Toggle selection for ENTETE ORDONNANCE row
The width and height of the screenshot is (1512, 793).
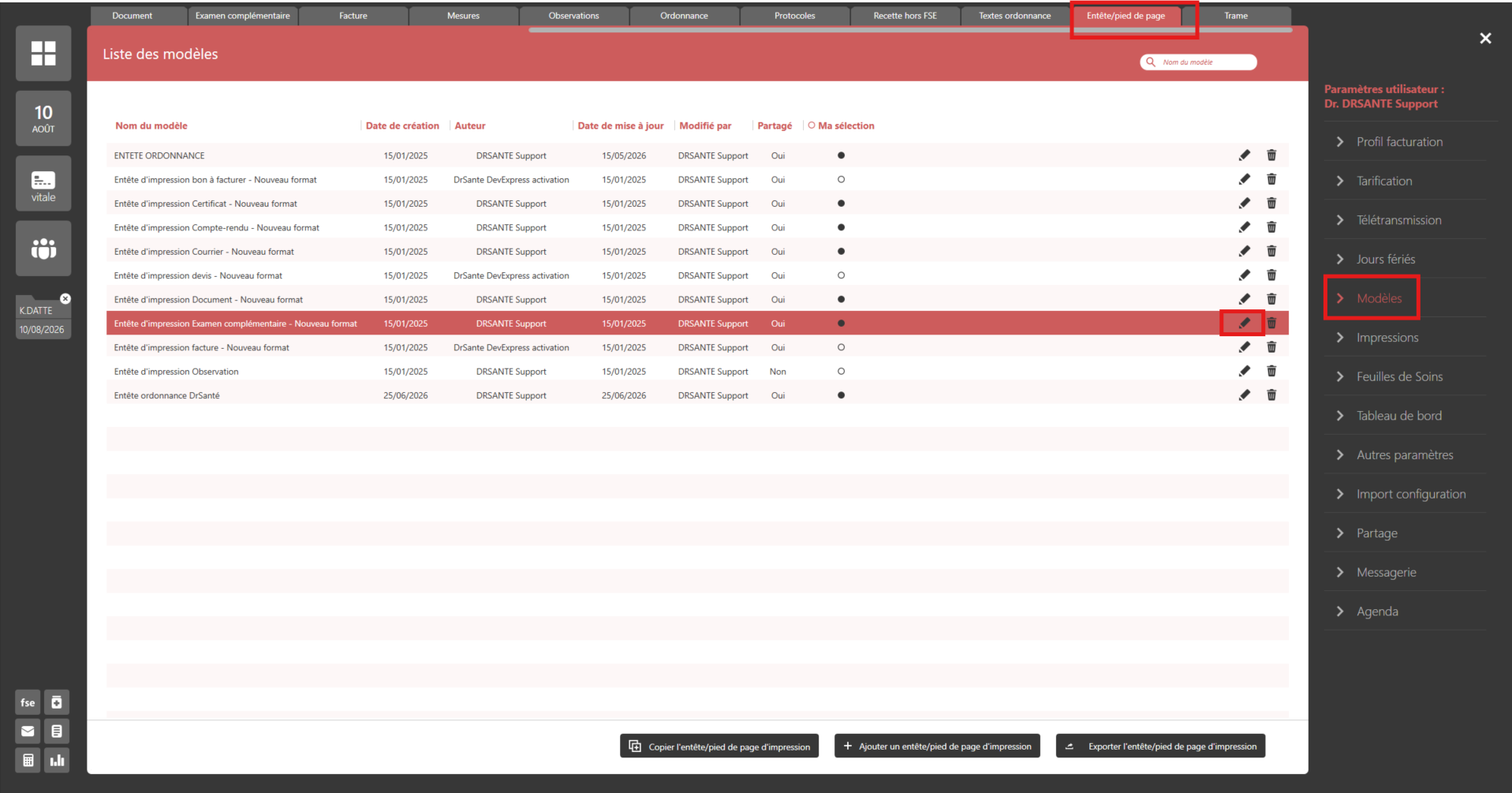(x=841, y=155)
